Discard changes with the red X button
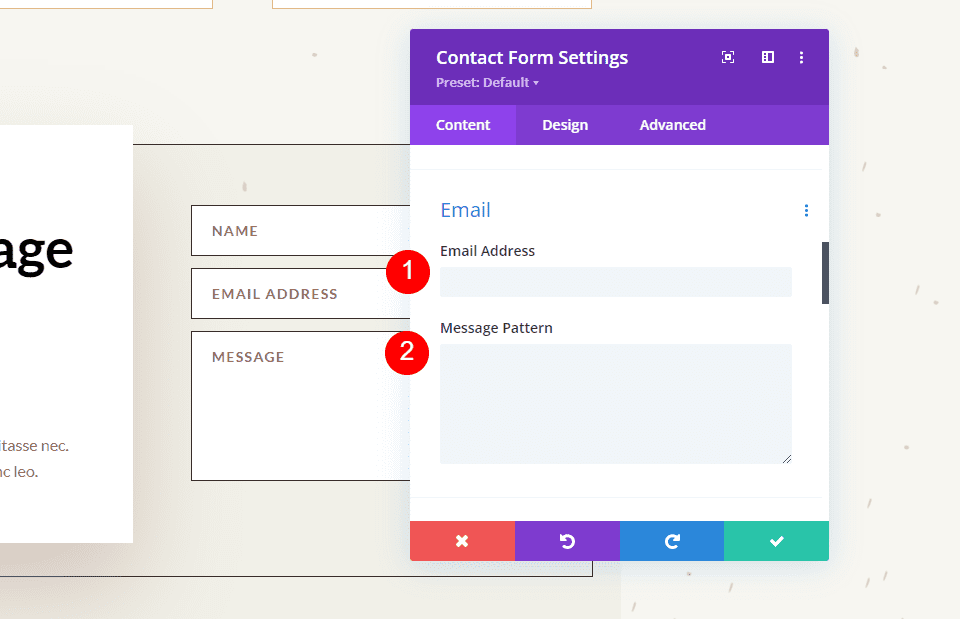Screen dimensions: 960x619 coord(462,541)
